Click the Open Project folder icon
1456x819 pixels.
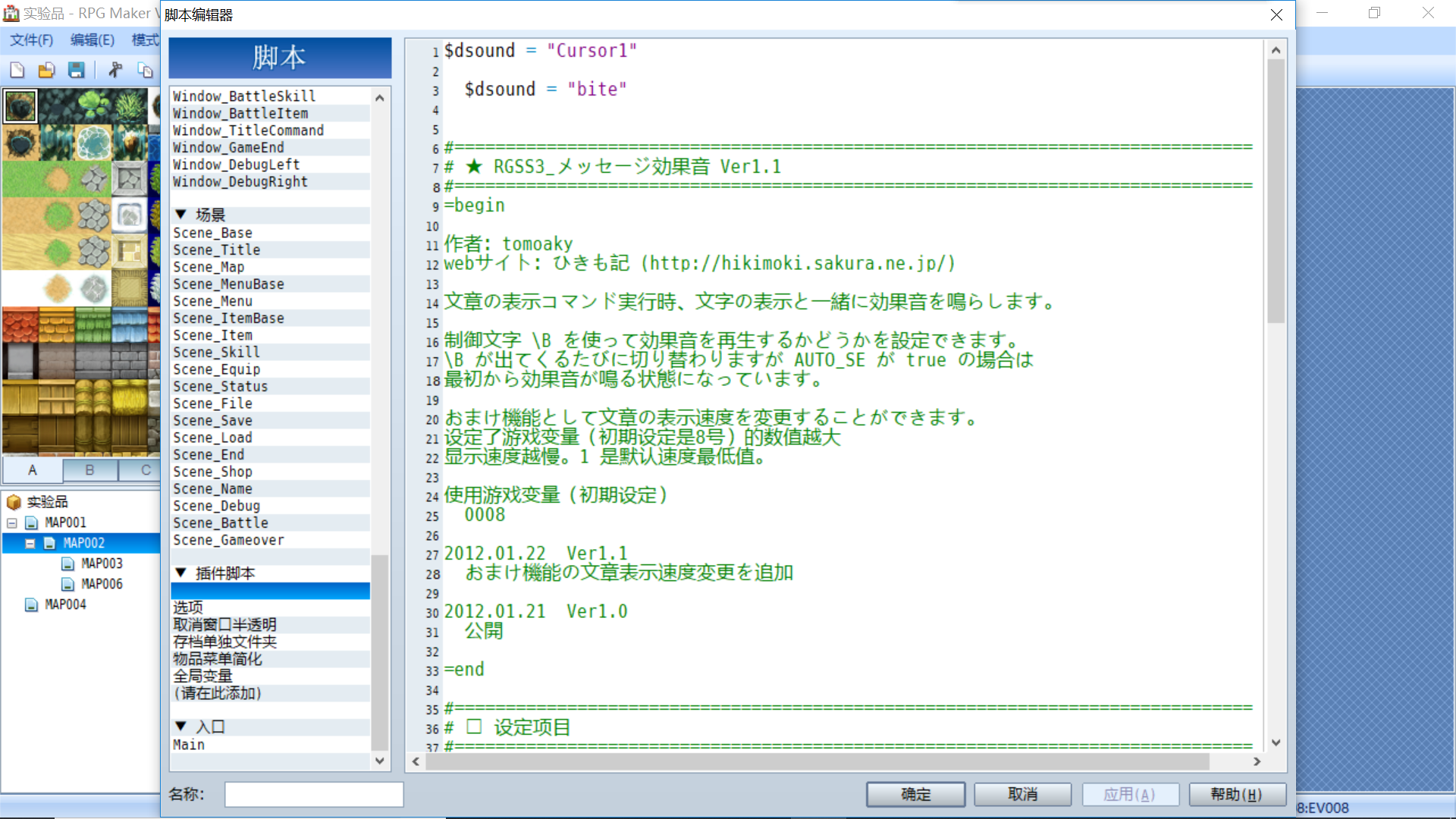(x=46, y=71)
